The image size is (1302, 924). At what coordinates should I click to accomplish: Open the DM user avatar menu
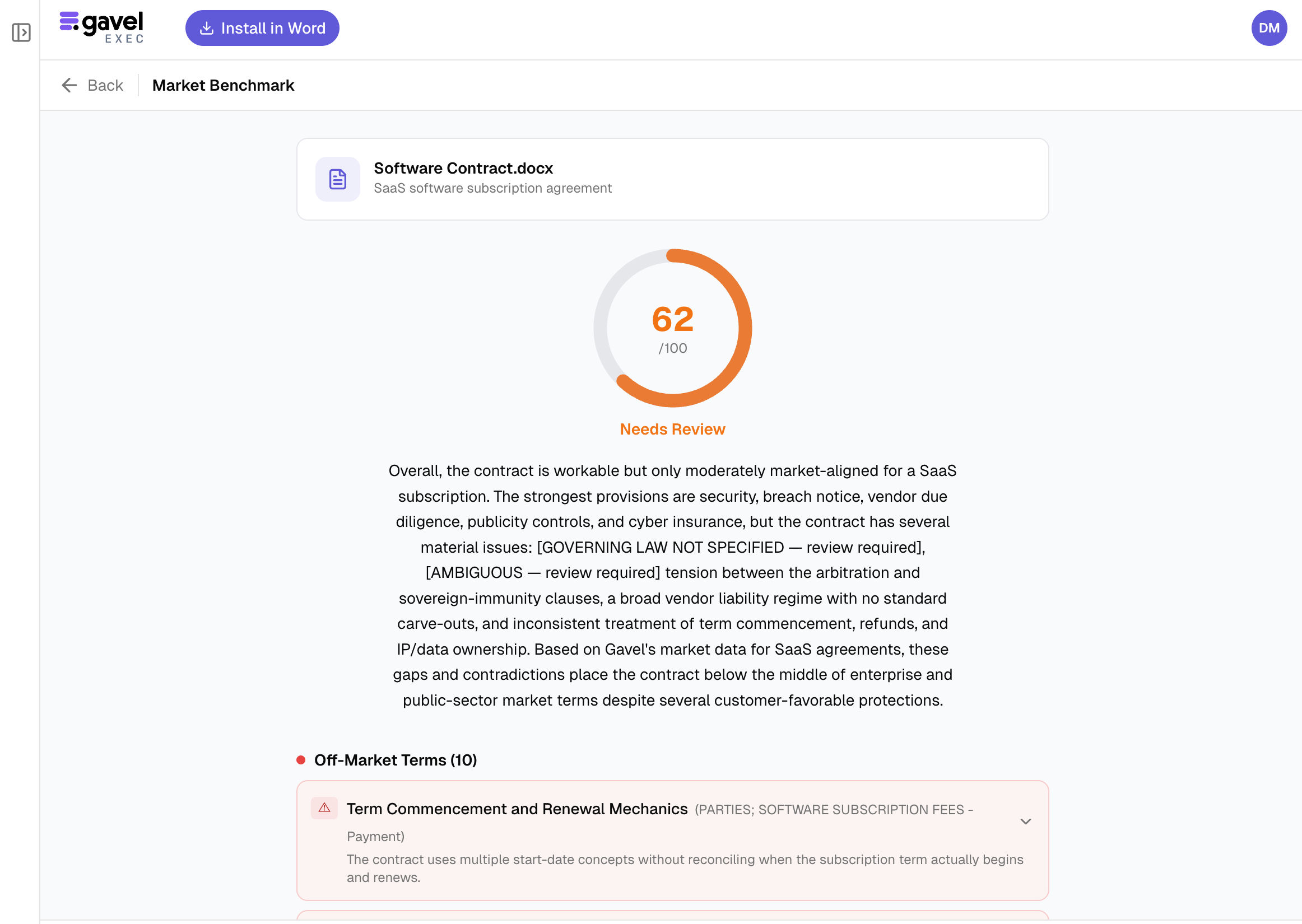(1268, 28)
